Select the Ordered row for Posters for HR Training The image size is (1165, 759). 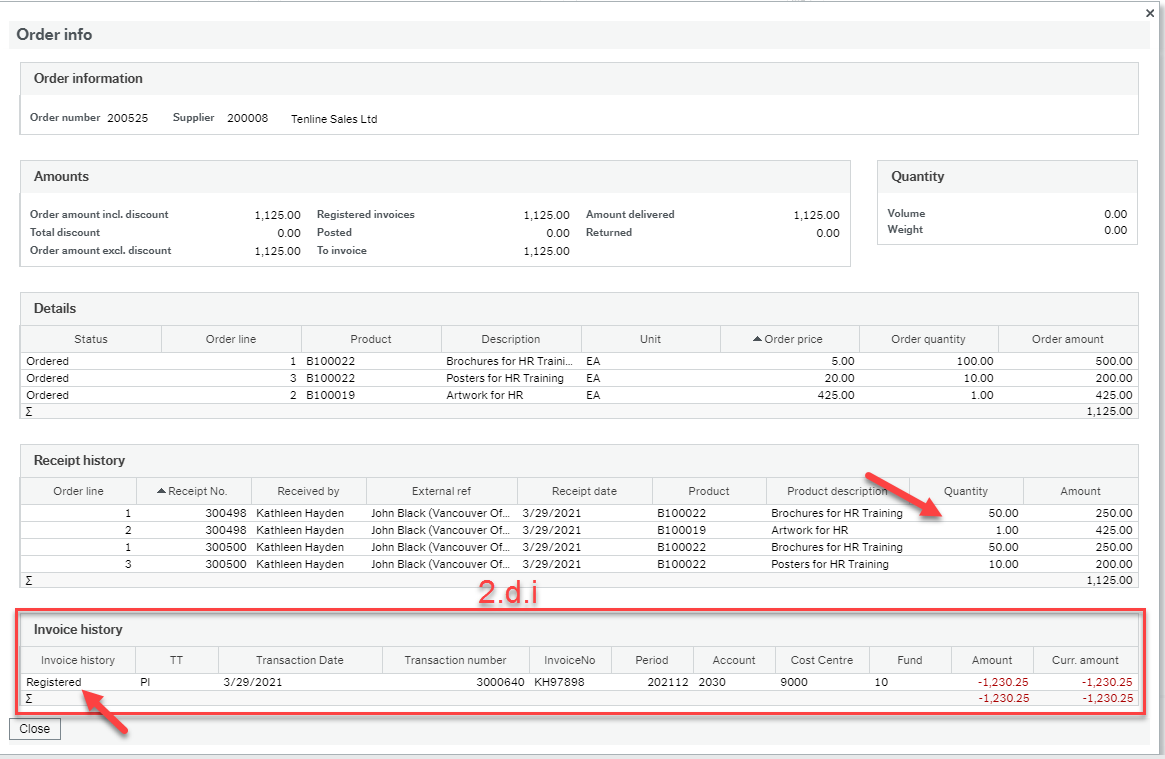[400, 378]
